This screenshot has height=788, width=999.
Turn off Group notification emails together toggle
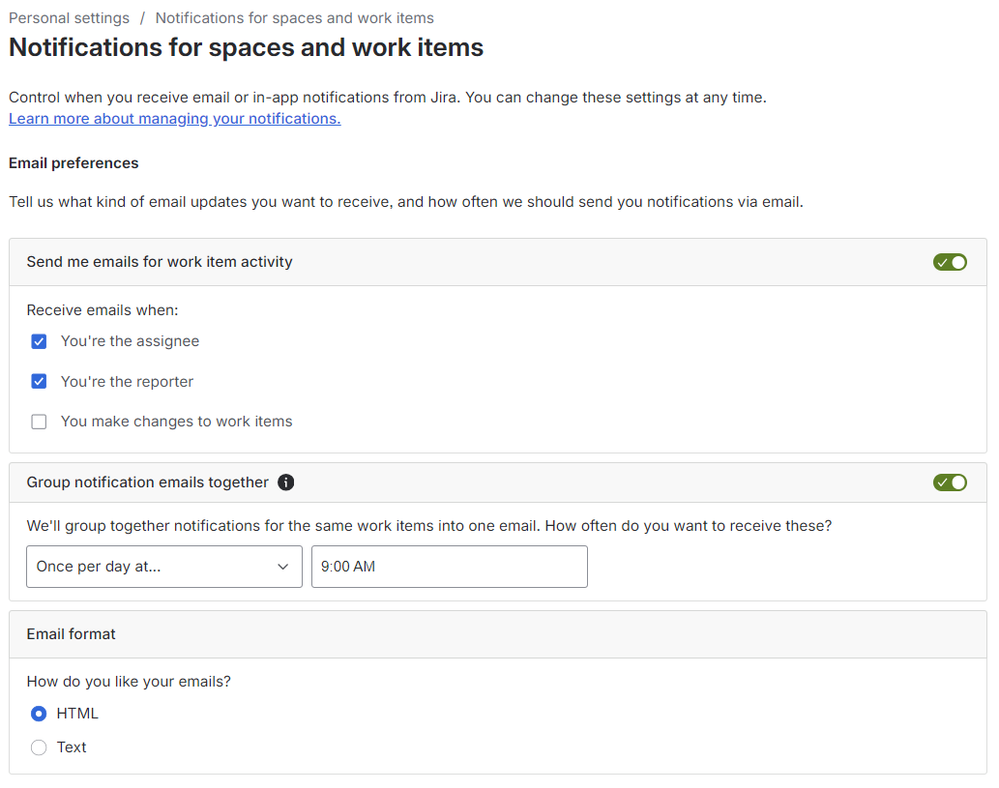pos(950,483)
